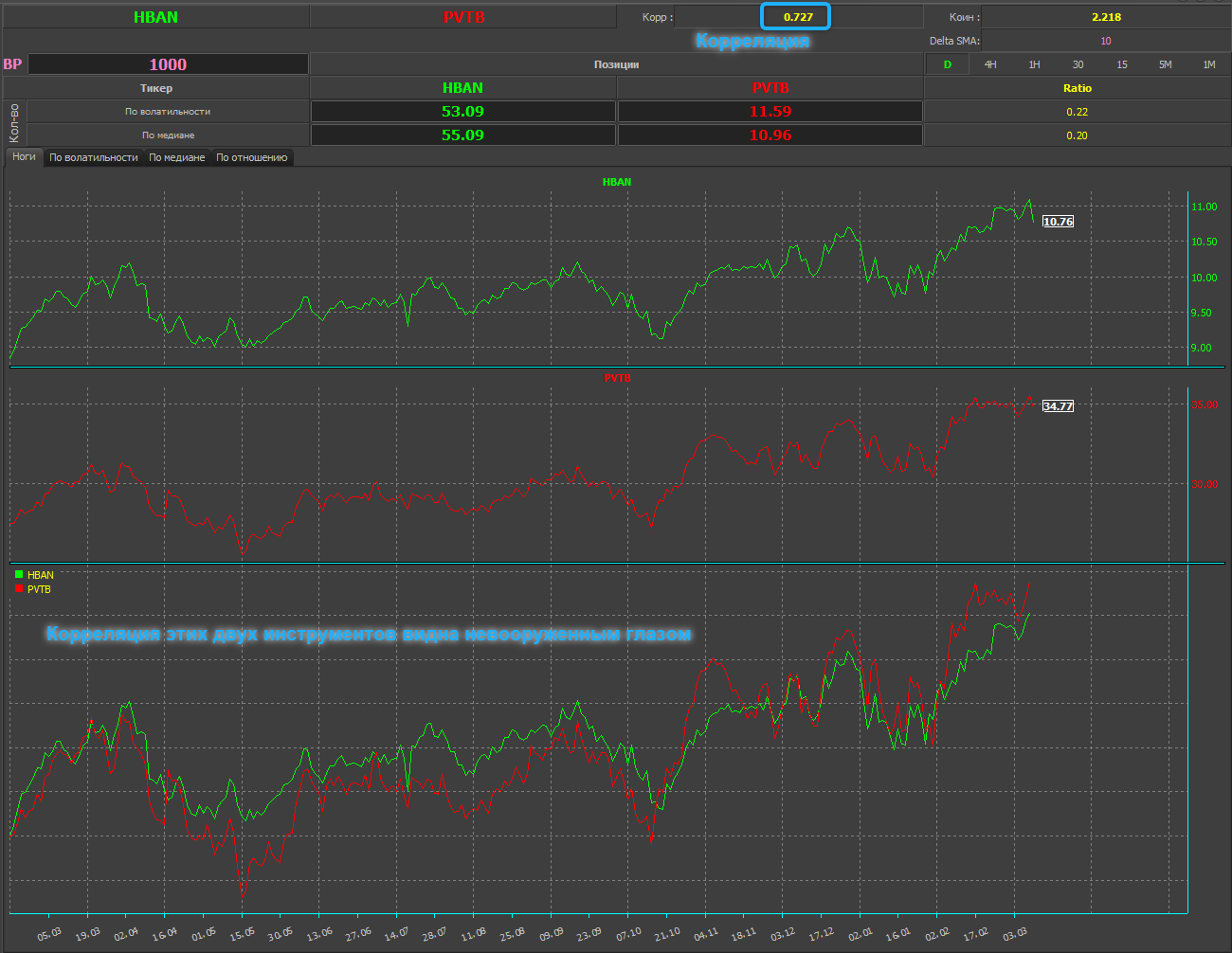1232x953 pixels.
Task: Click the HBAN last price label 10.76
Action: coord(1058,222)
